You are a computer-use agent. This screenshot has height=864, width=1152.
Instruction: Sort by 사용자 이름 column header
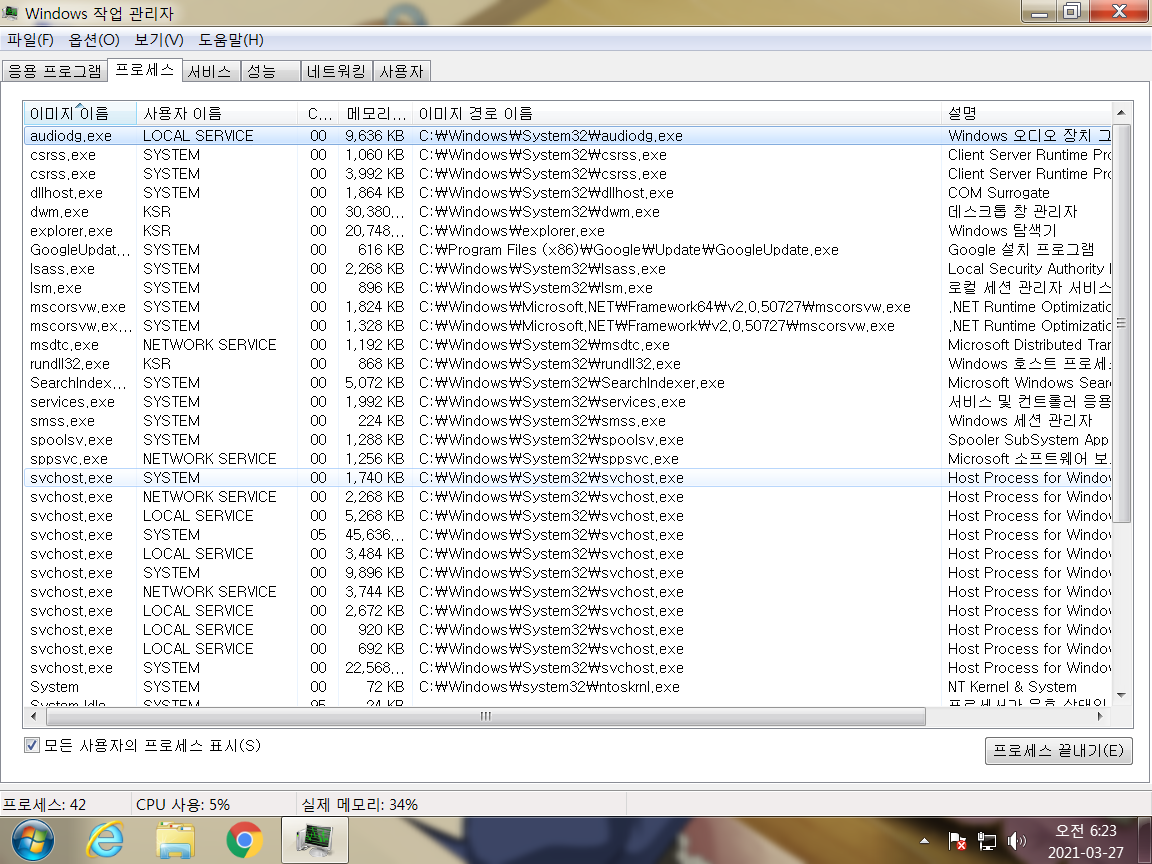pyautogui.click(x=217, y=113)
